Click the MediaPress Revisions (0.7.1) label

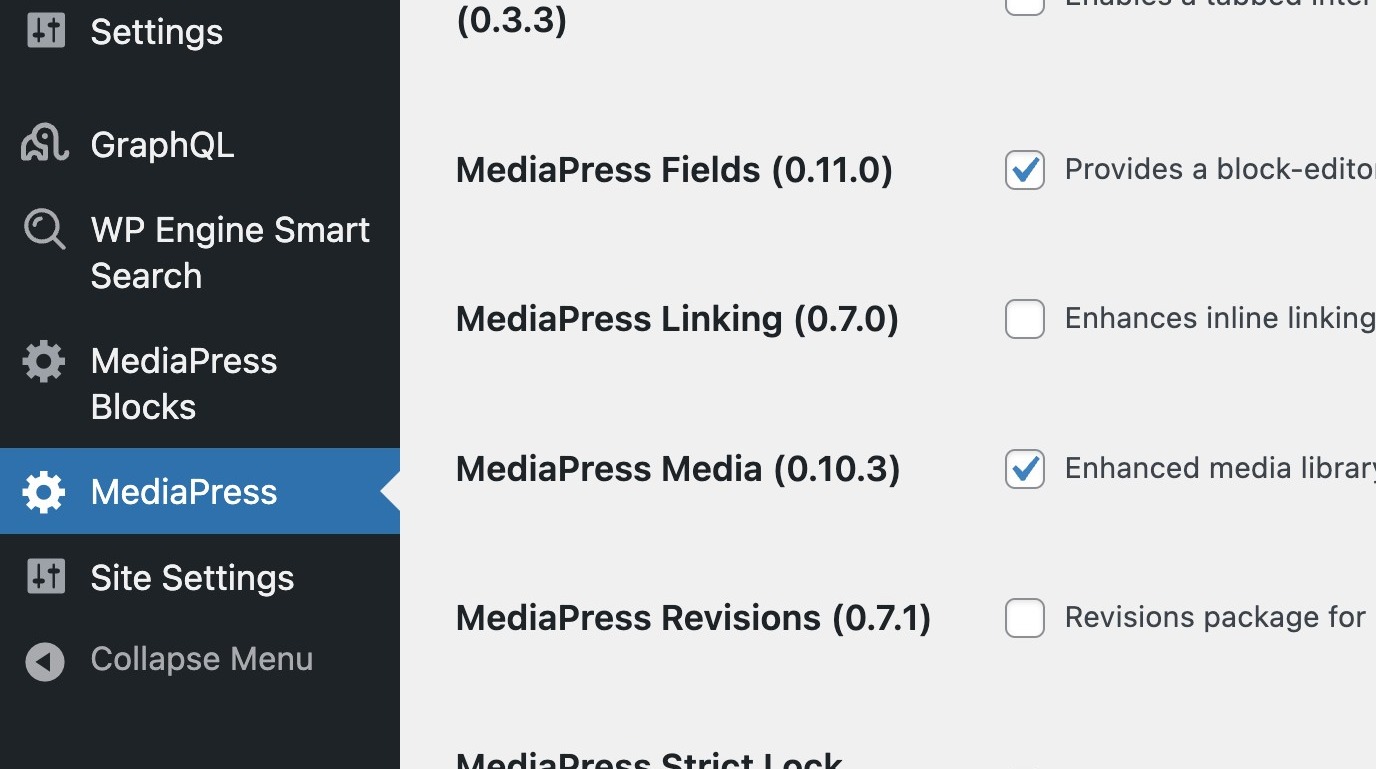693,618
